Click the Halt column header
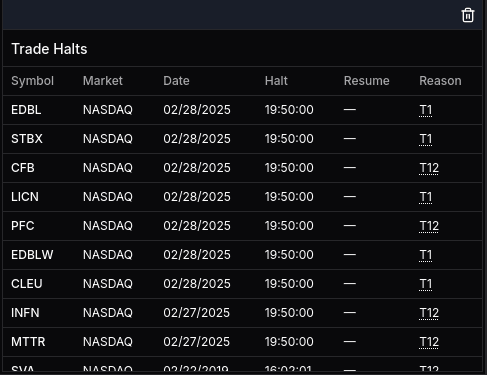Screen dimensions: 487x375 (276, 81)
